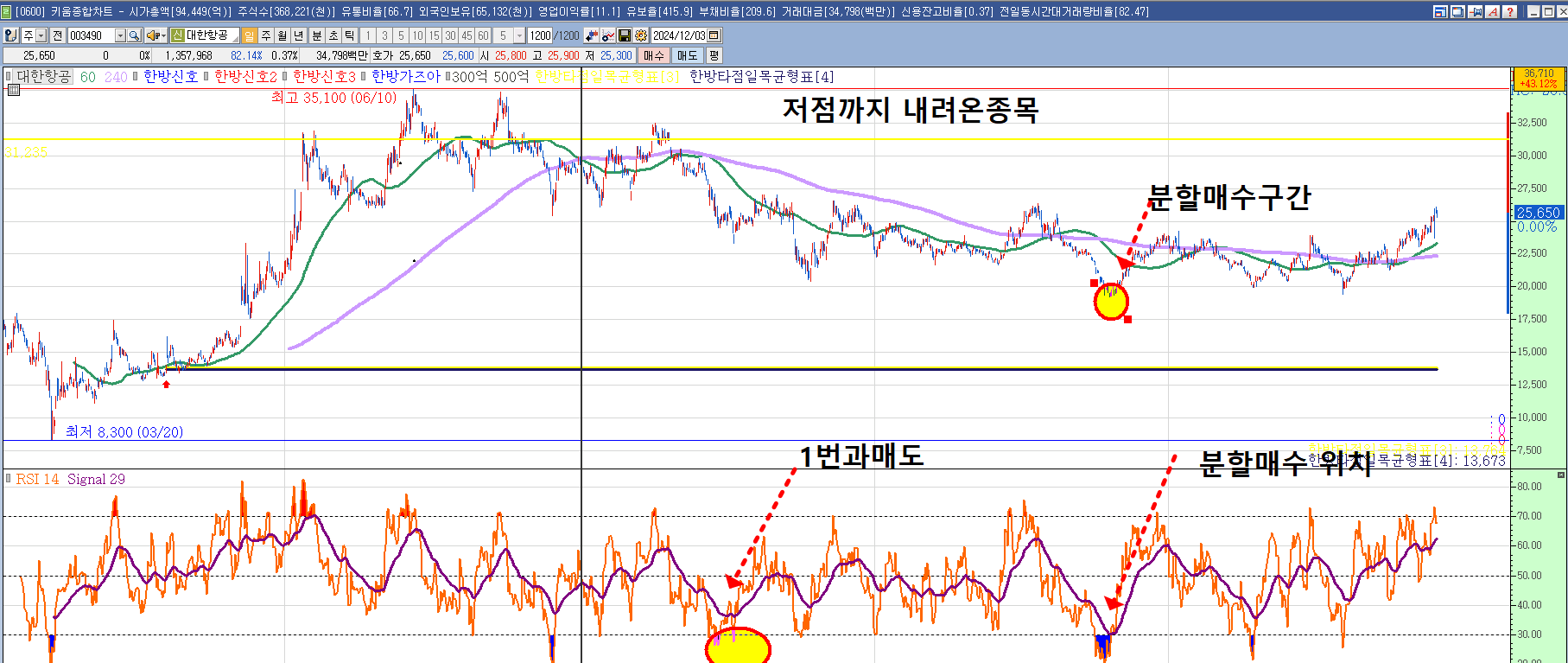Open the chart drawing tools icon

[x=592, y=35]
